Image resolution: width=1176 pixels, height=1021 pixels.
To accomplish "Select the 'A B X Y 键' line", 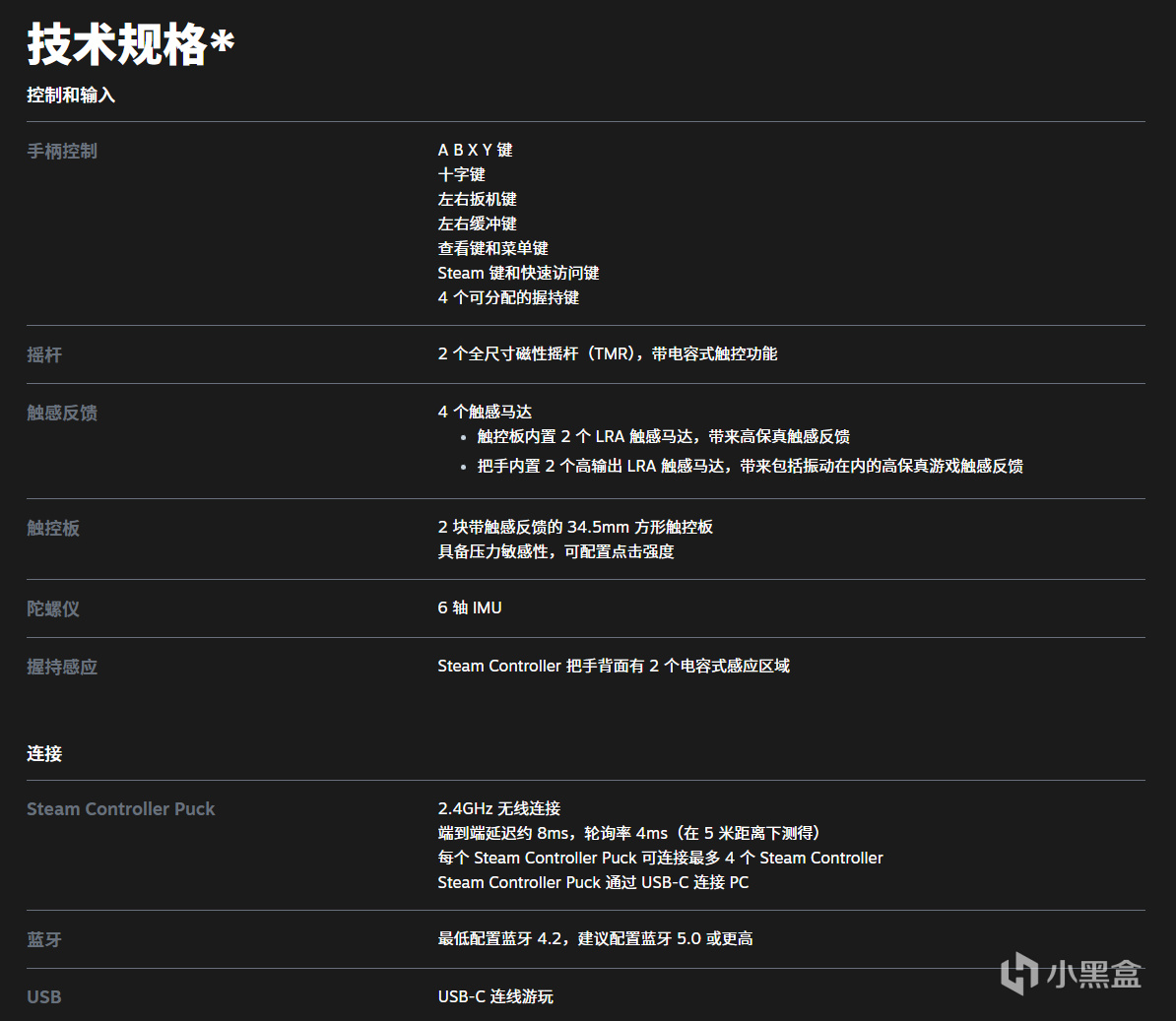I will coord(475,150).
